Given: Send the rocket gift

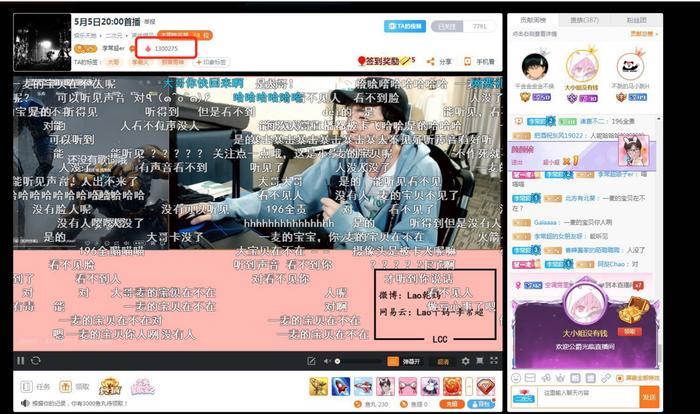Looking at the screenshot, I should [341, 386].
